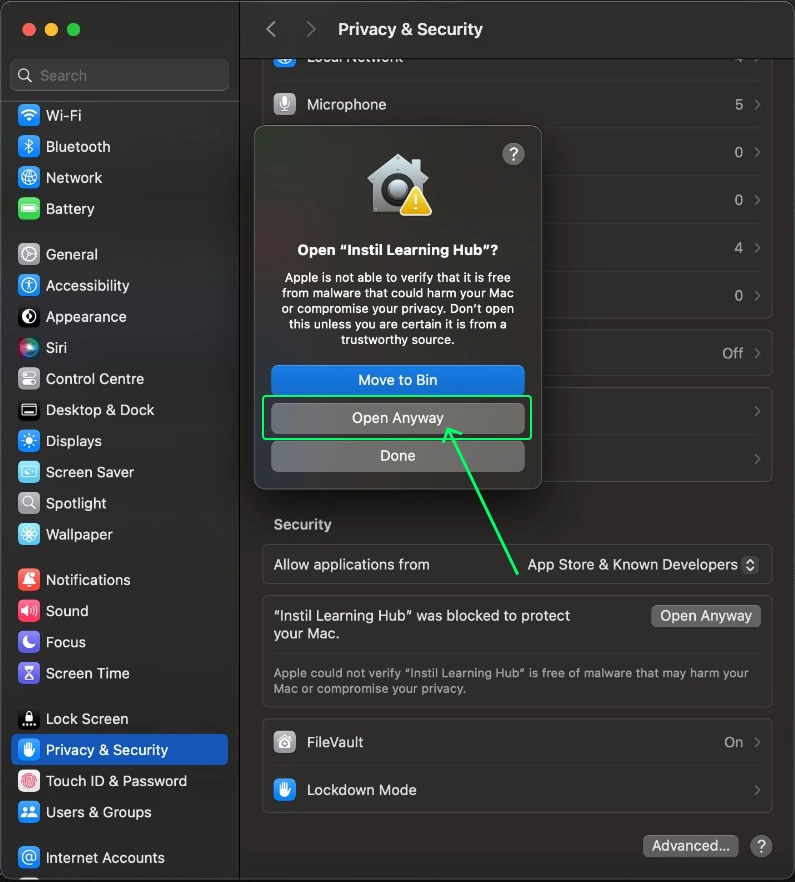Select the Wi-Fi sidebar label
The height and width of the screenshot is (882, 795).
[64, 115]
